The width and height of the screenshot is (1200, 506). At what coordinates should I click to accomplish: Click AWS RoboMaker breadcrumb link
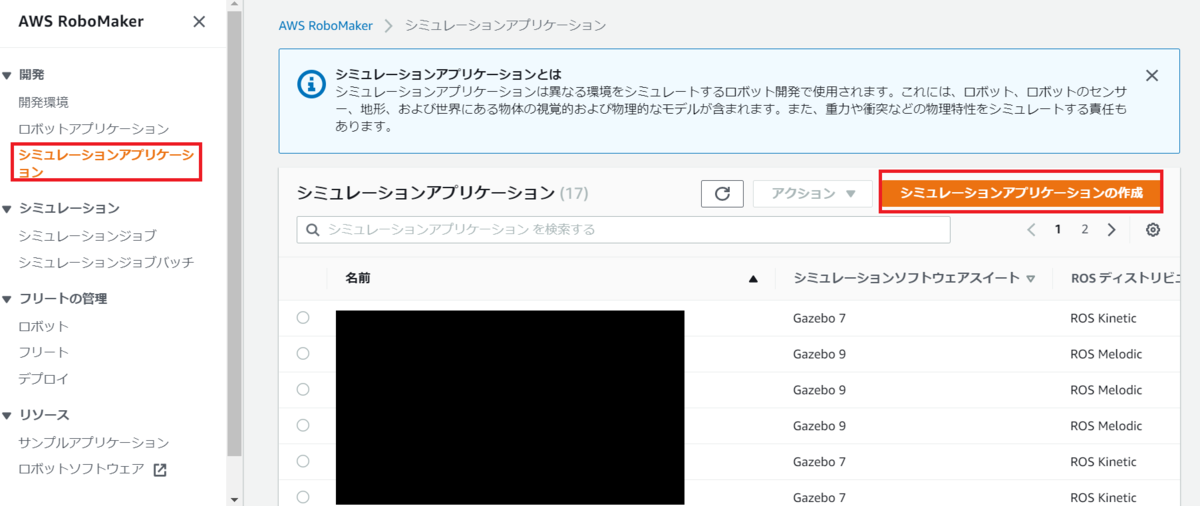[326, 25]
